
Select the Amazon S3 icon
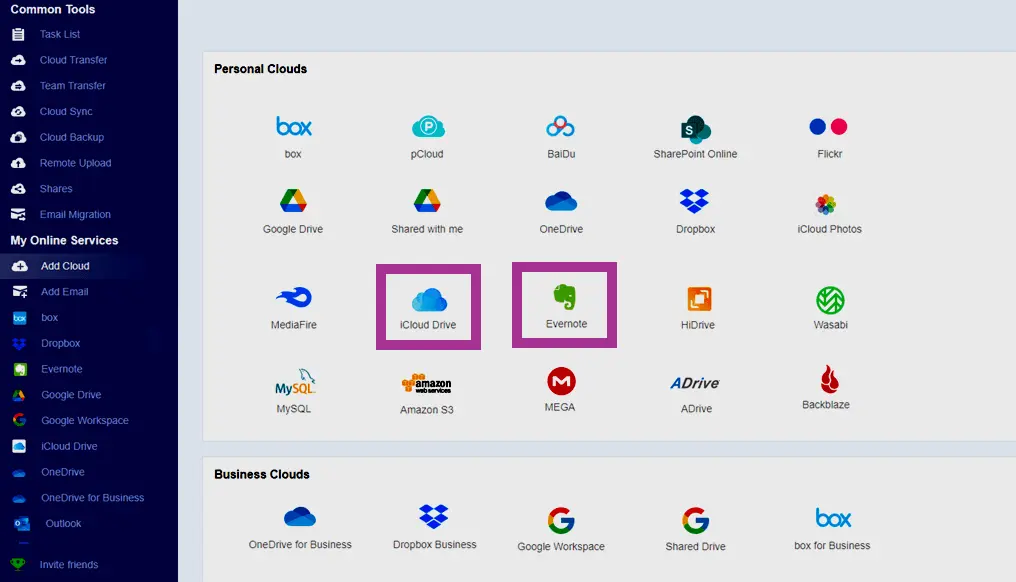point(427,384)
